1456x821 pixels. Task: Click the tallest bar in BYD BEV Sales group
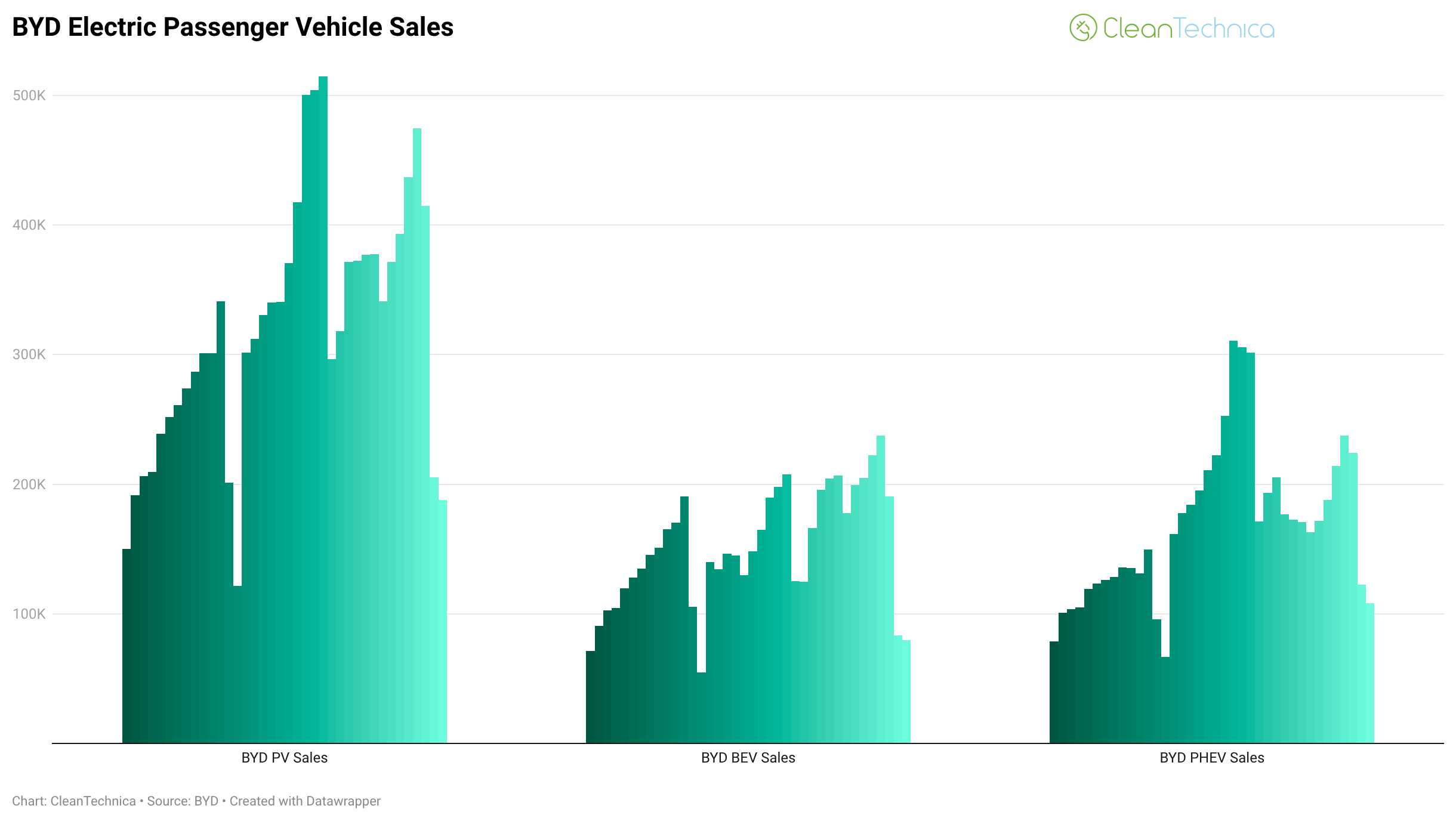click(x=881, y=589)
